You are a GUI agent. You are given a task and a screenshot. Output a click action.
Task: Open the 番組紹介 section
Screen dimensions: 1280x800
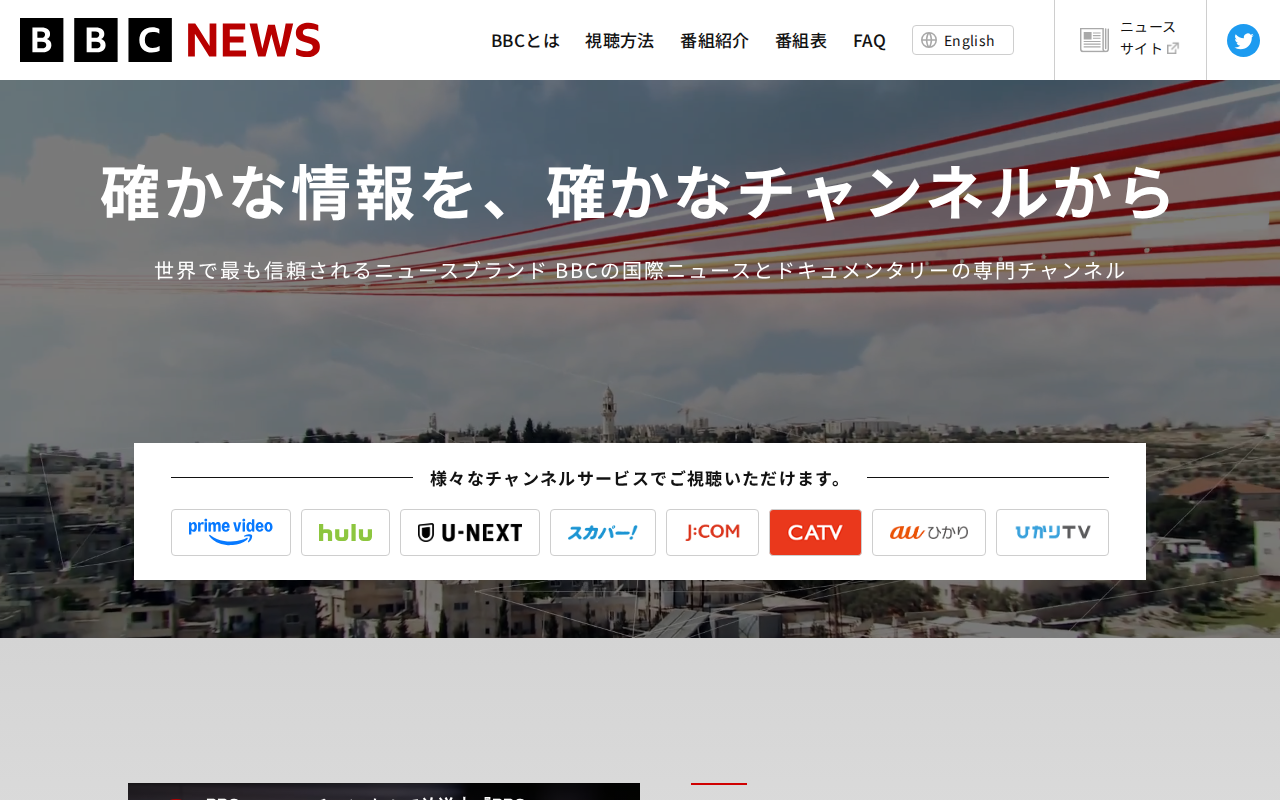pyautogui.click(x=714, y=40)
